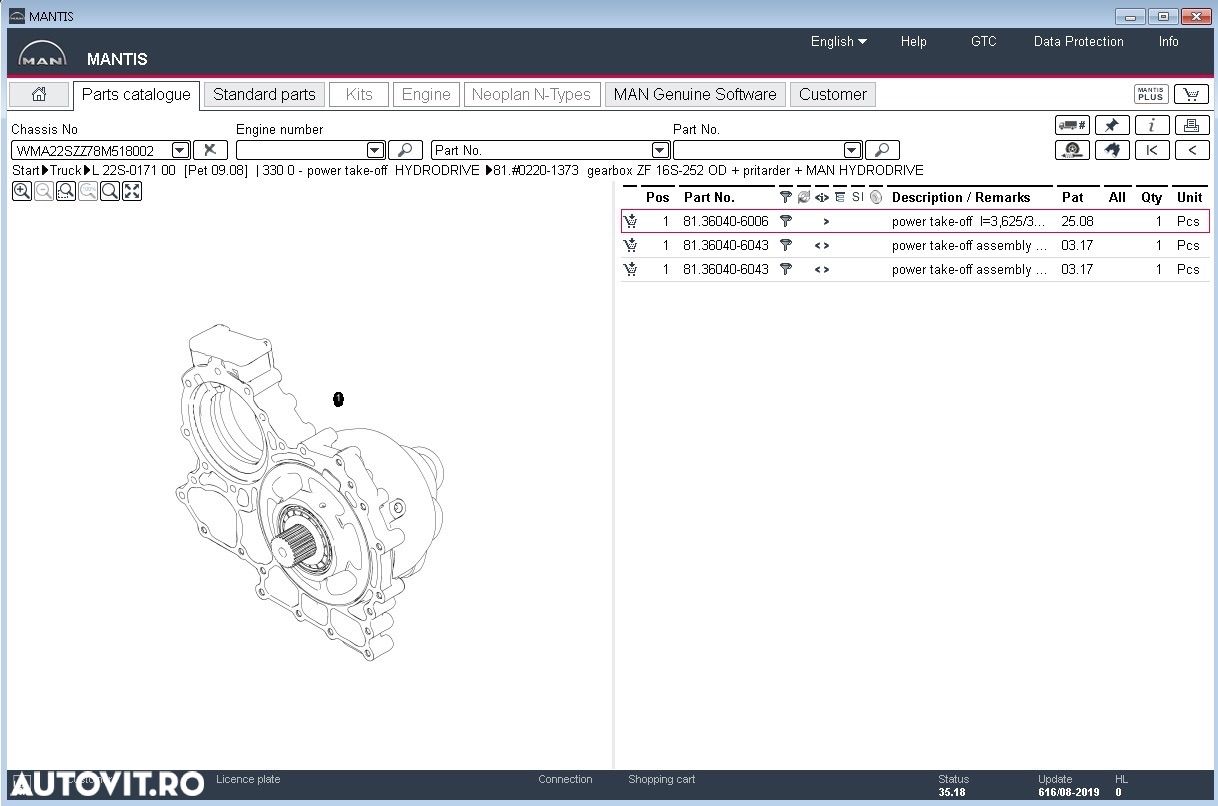Open Data Protection in the top bar

coord(1079,41)
